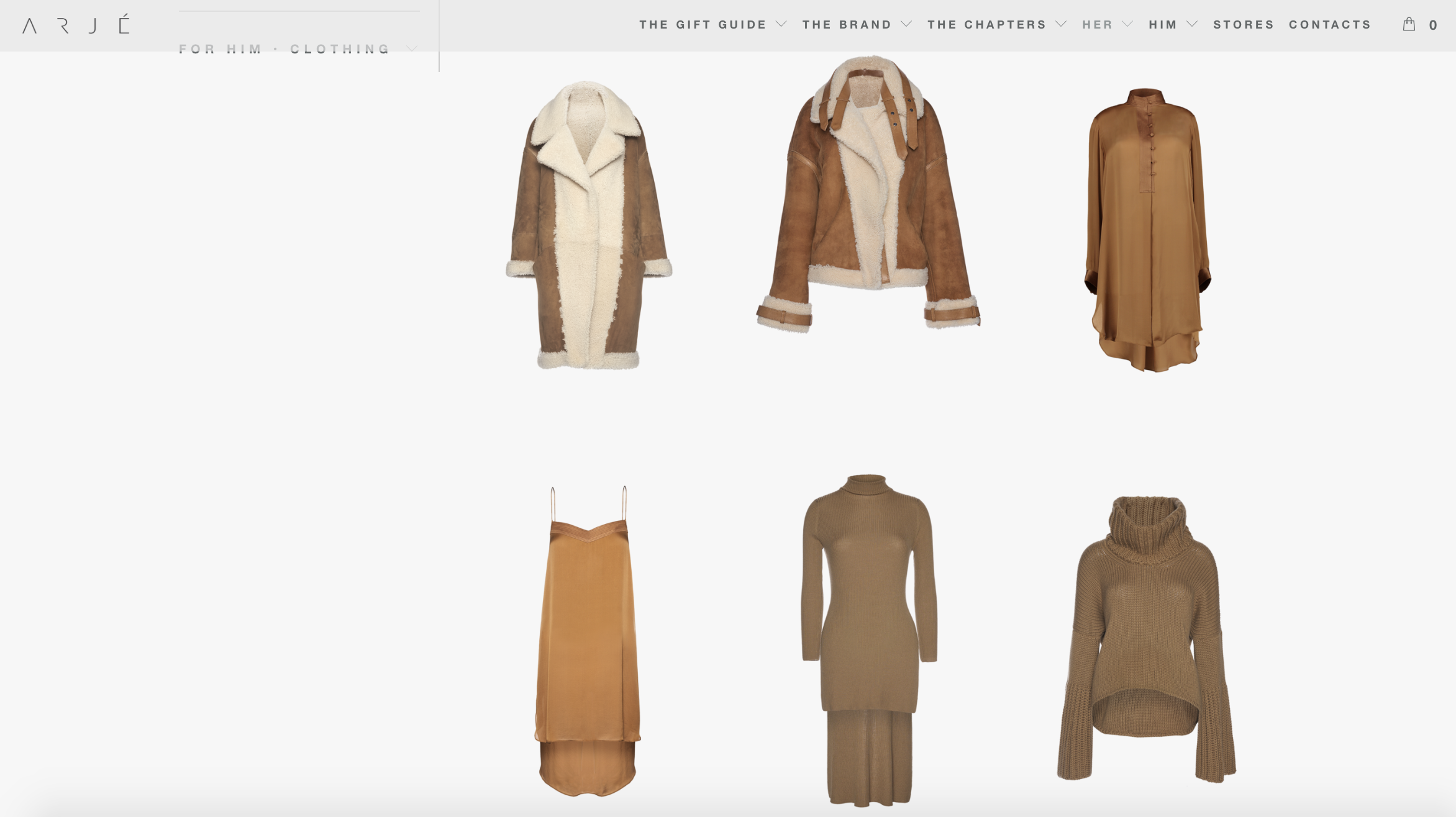Open the shopping bag icon

click(x=1409, y=24)
